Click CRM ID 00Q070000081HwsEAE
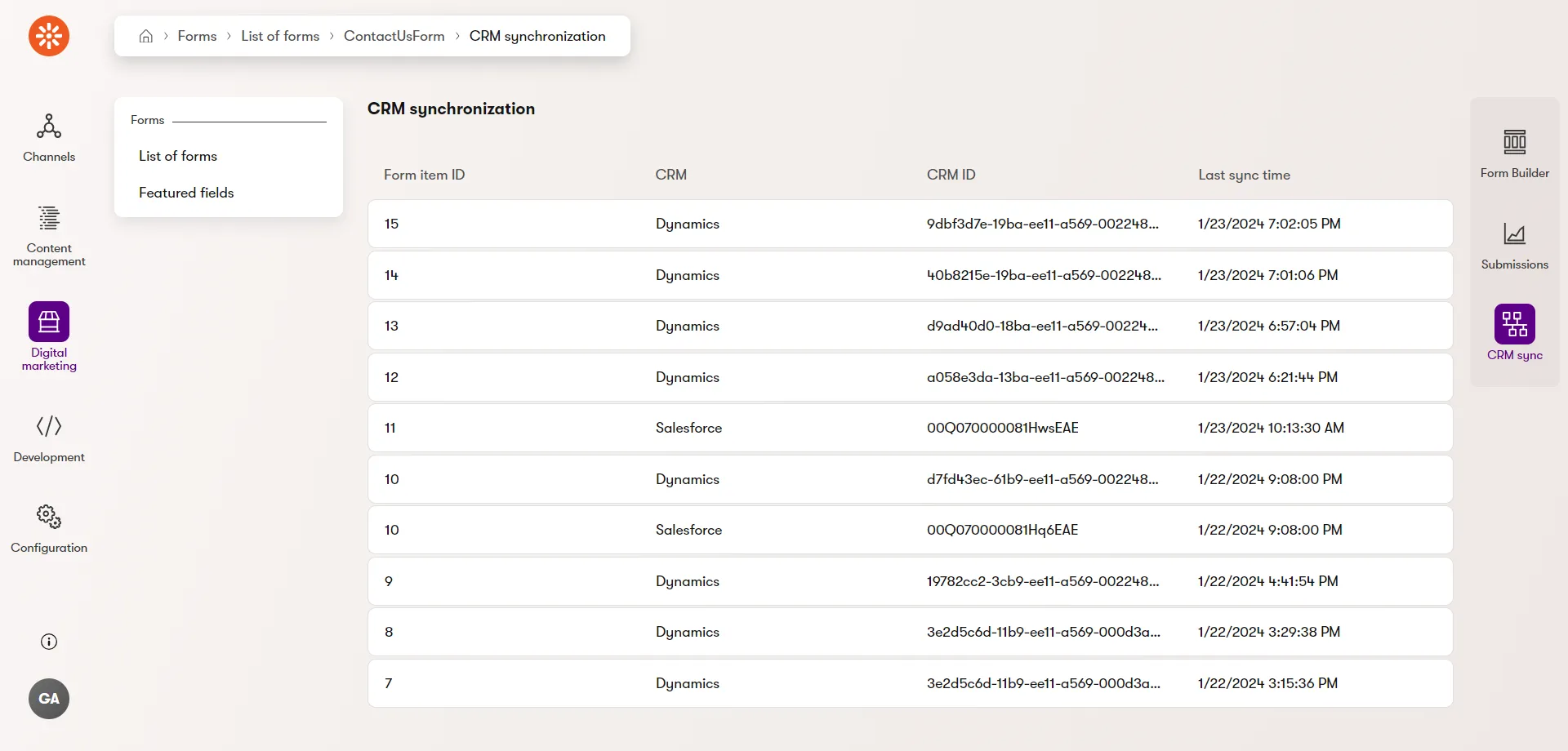 (1003, 428)
